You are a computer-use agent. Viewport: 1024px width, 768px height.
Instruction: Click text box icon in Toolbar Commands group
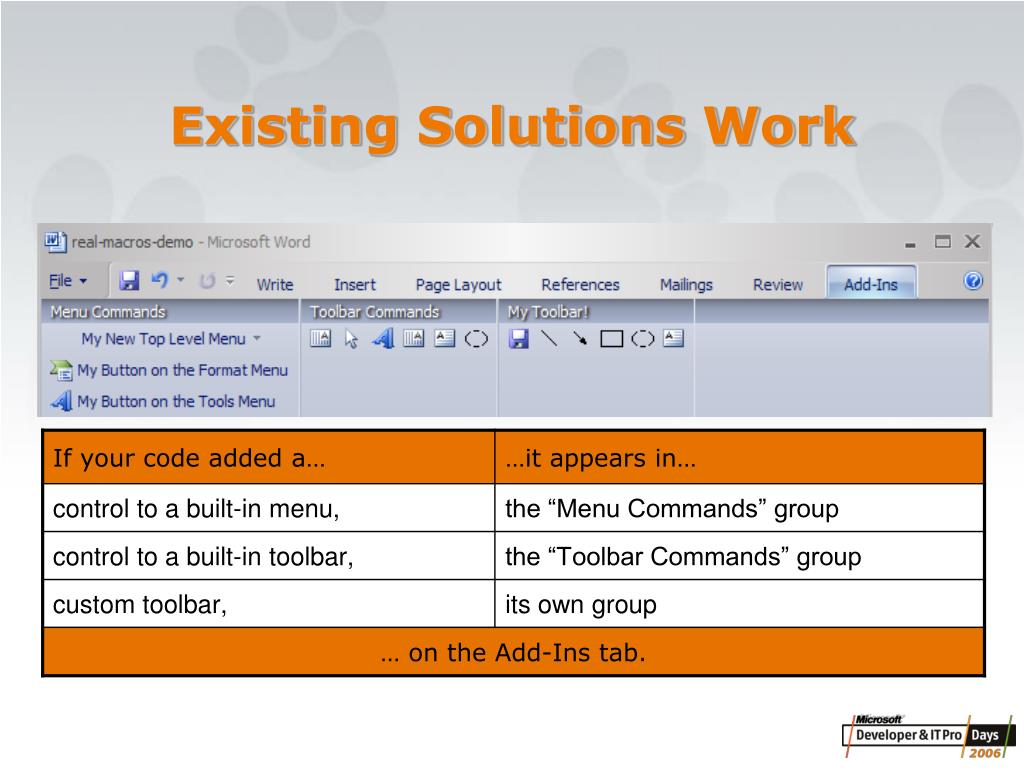click(x=445, y=338)
